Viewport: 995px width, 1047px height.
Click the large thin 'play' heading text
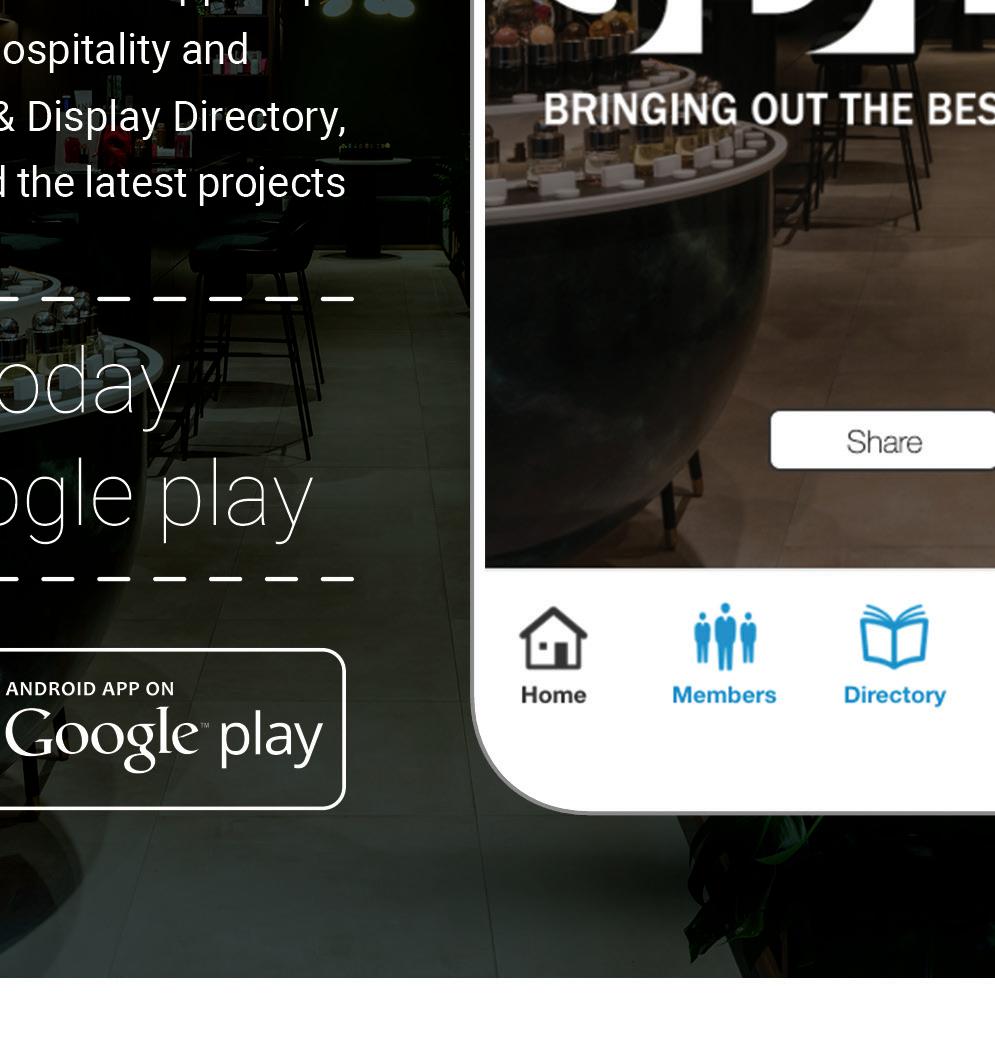(236, 499)
